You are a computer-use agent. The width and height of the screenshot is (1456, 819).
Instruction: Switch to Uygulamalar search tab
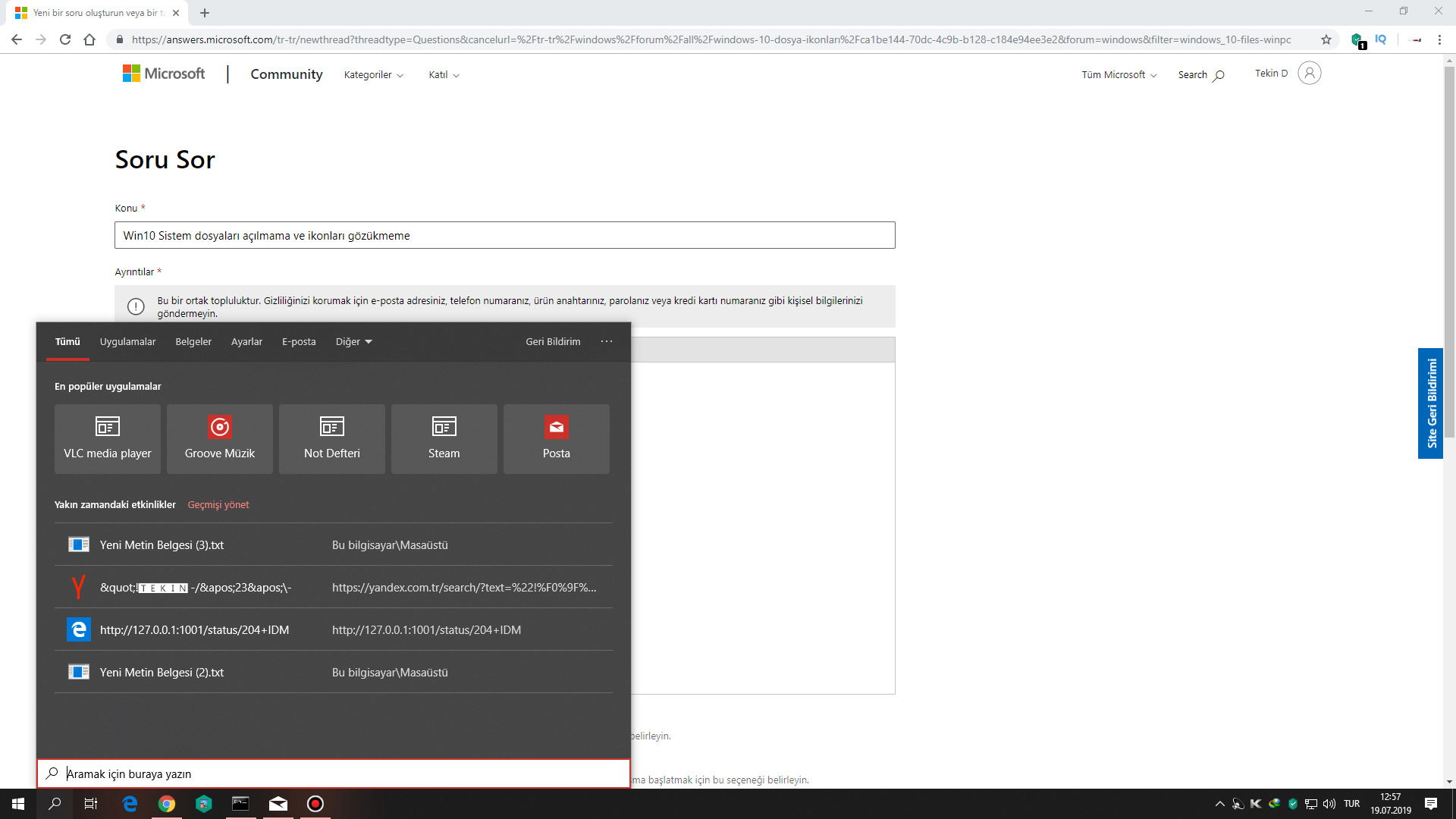[x=127, y=342]
